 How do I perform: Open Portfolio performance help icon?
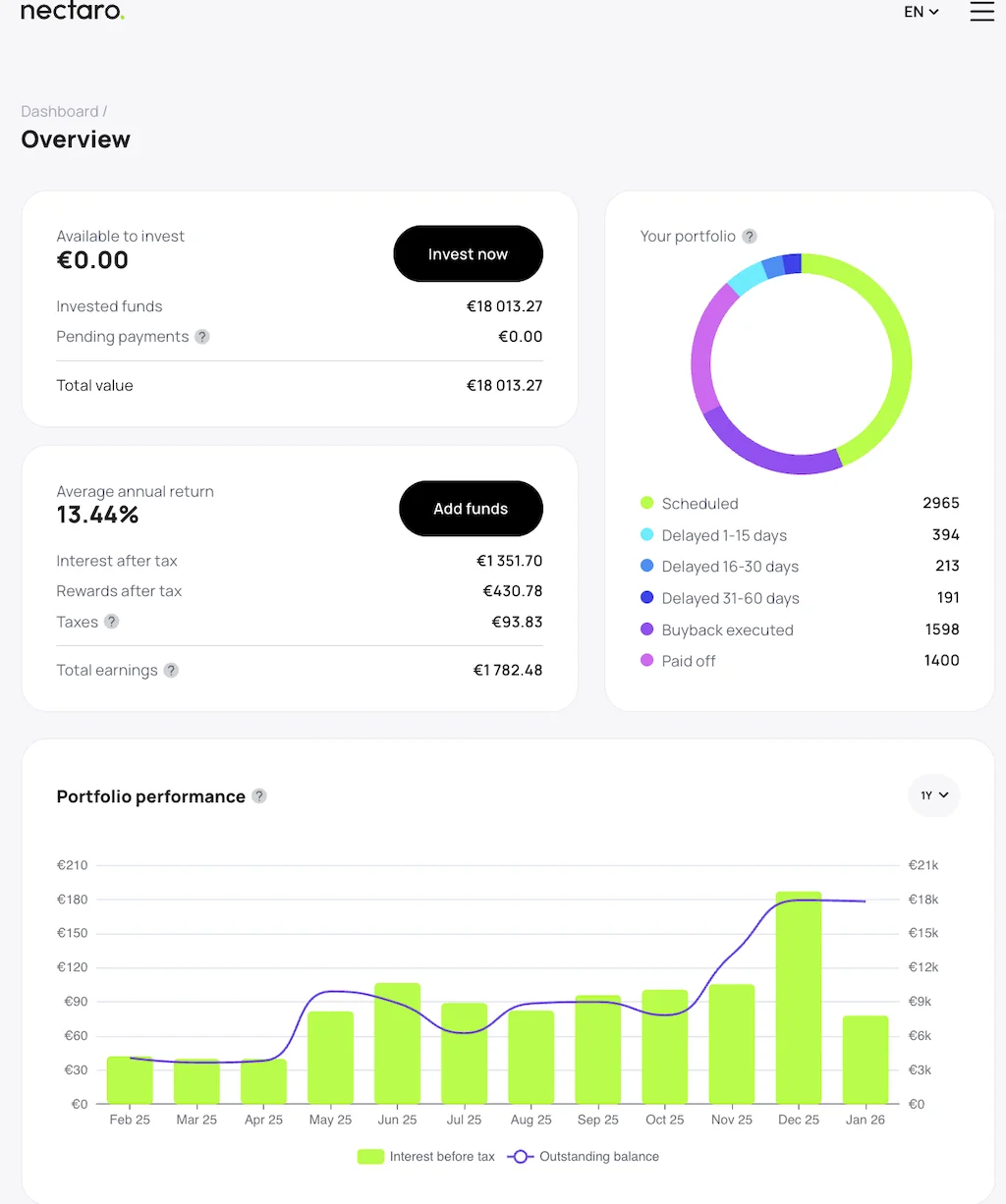point(259,796)
